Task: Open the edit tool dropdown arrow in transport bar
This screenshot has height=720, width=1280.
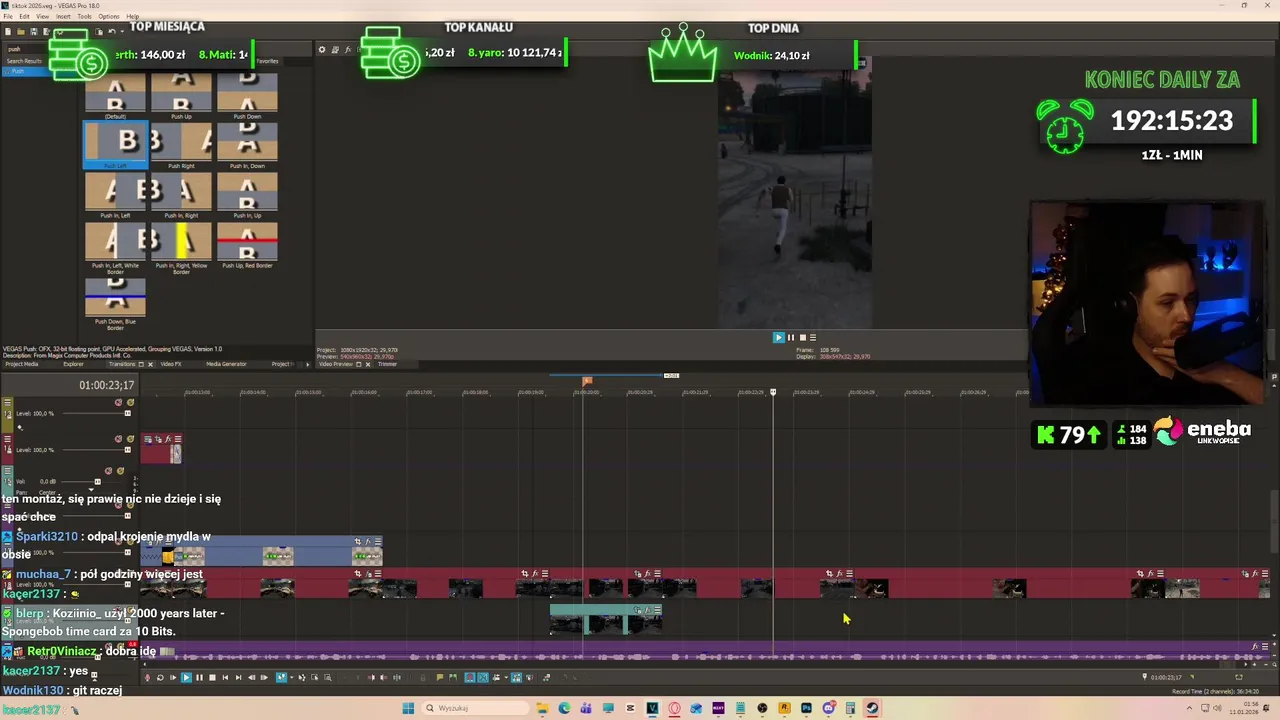Action: point(292,678)
